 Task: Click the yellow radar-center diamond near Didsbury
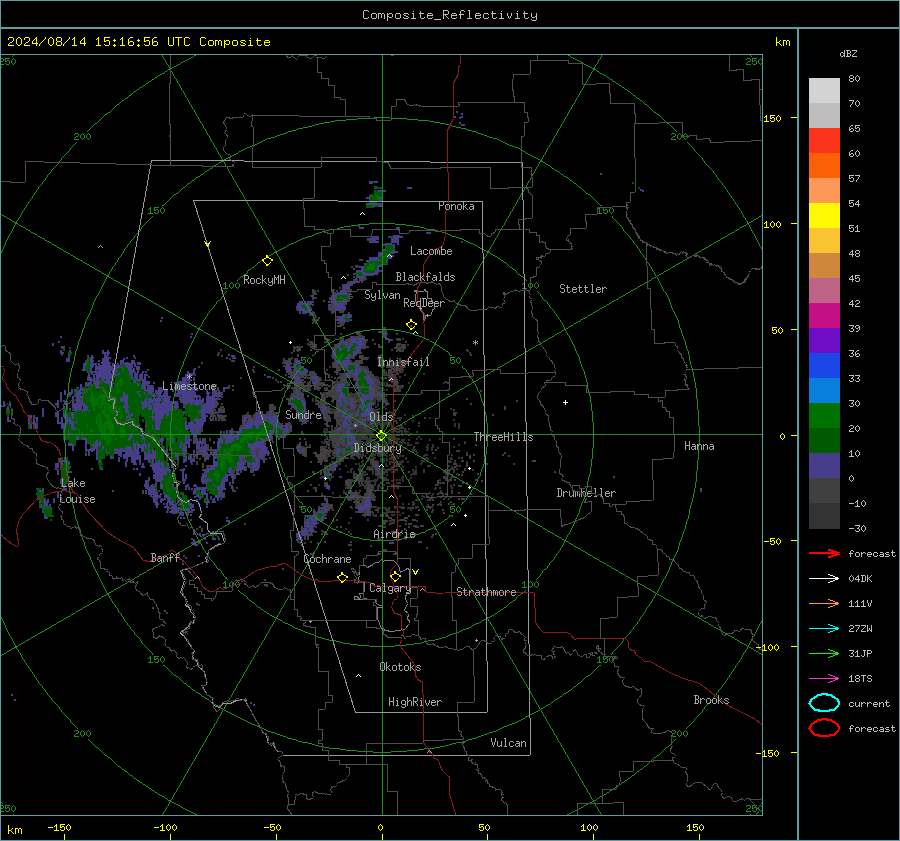pos(381,436)
